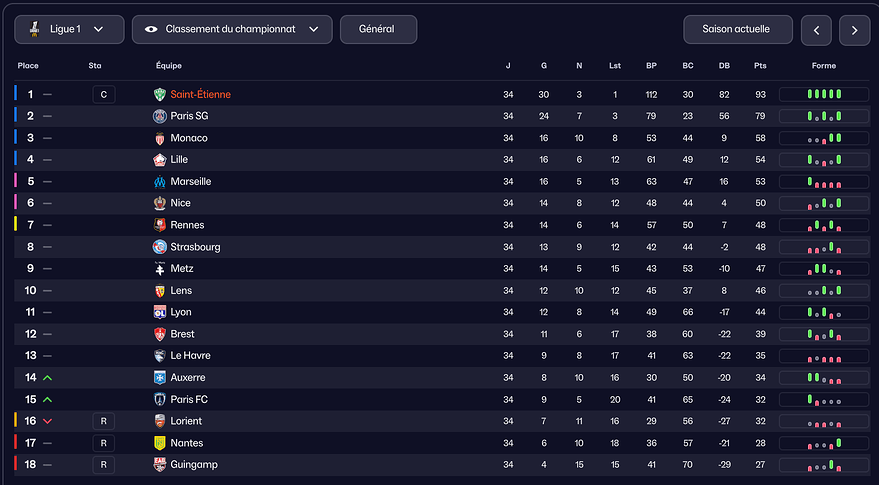Screen dimensions: 879x485
Task: Click the champion "C" status badge
Action: pyautogui.click(x=103, y=94)
